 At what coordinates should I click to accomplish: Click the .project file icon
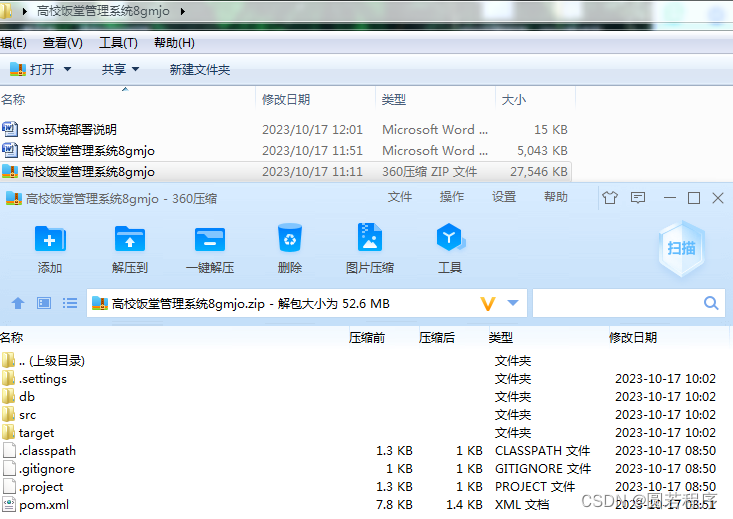[9, 486]
